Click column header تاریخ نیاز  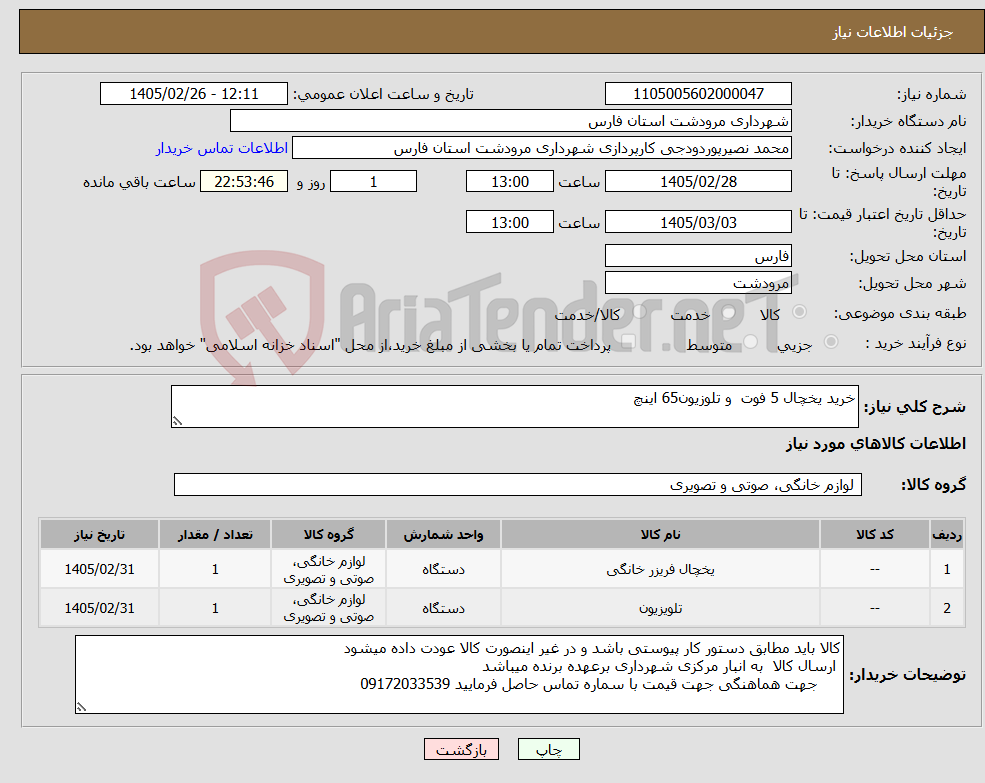pyautogui.click(x=99, y=534)
